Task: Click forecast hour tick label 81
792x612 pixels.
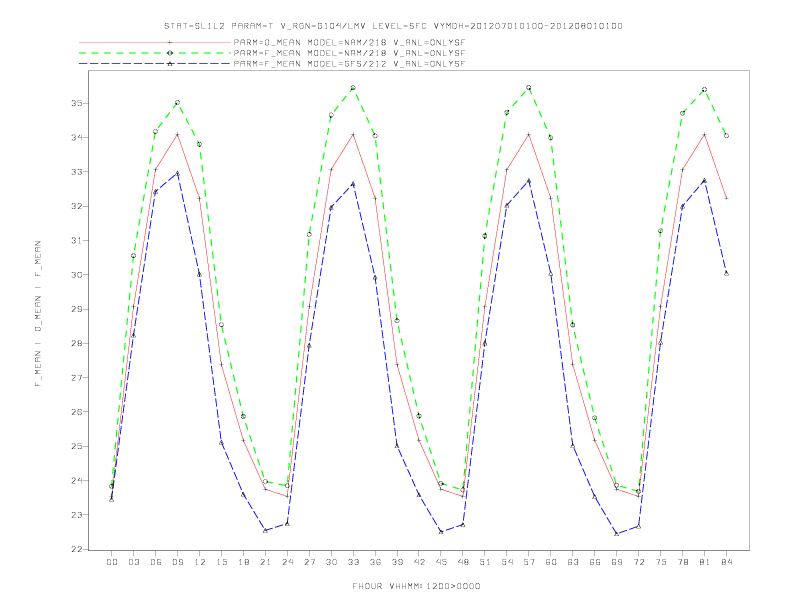Action: pos(705,562)
